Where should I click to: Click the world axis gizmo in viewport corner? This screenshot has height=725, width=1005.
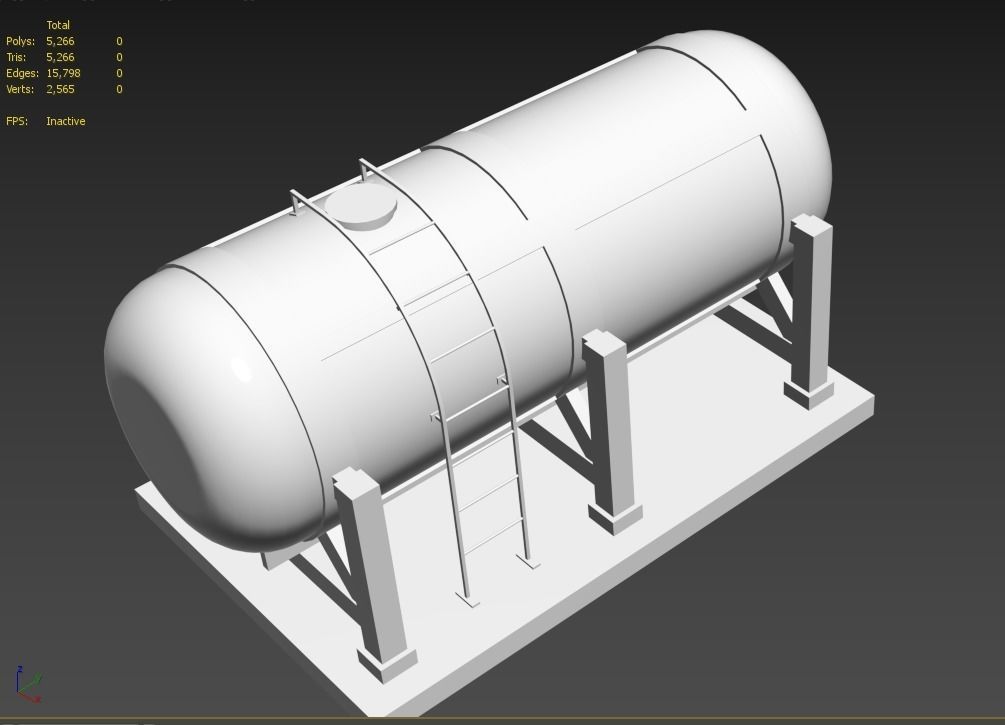click(x=25, y=687)
